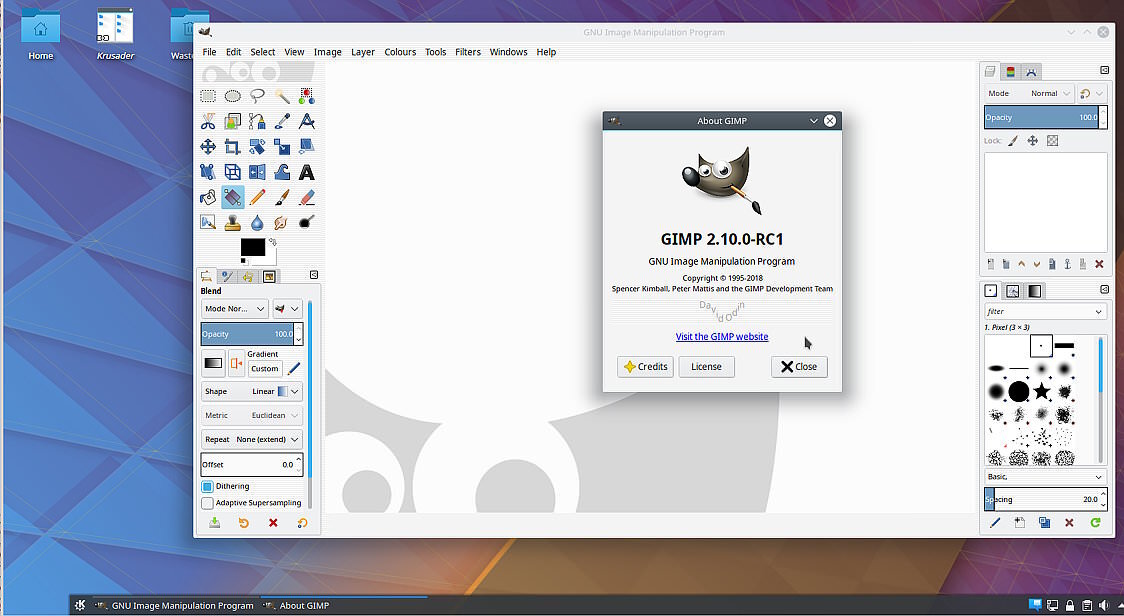Select the Bucket Fill tool
1124x616 pixels.
pyautogui.click(x=208, y=197)
